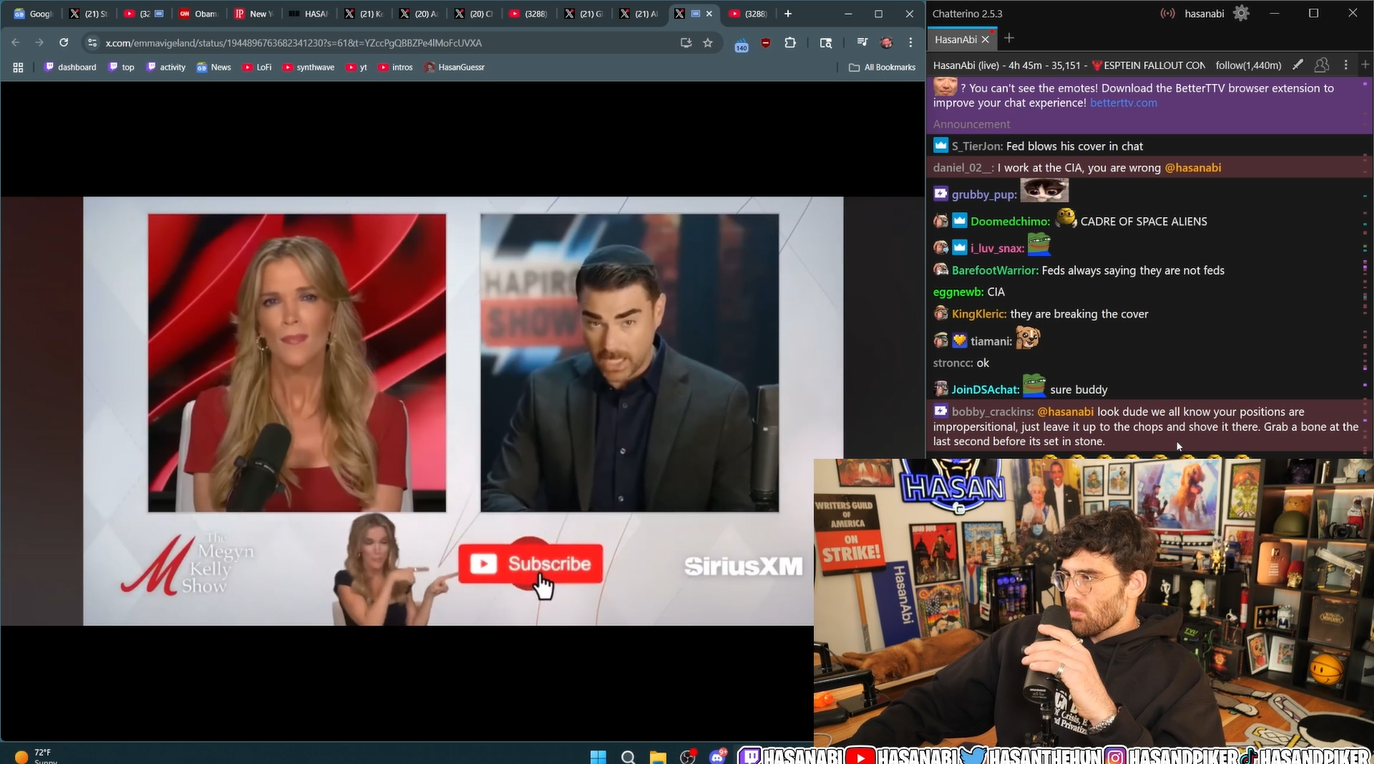Click username BarefootWarrior in chat
1374x764 pixels.
tap(995, 270)
